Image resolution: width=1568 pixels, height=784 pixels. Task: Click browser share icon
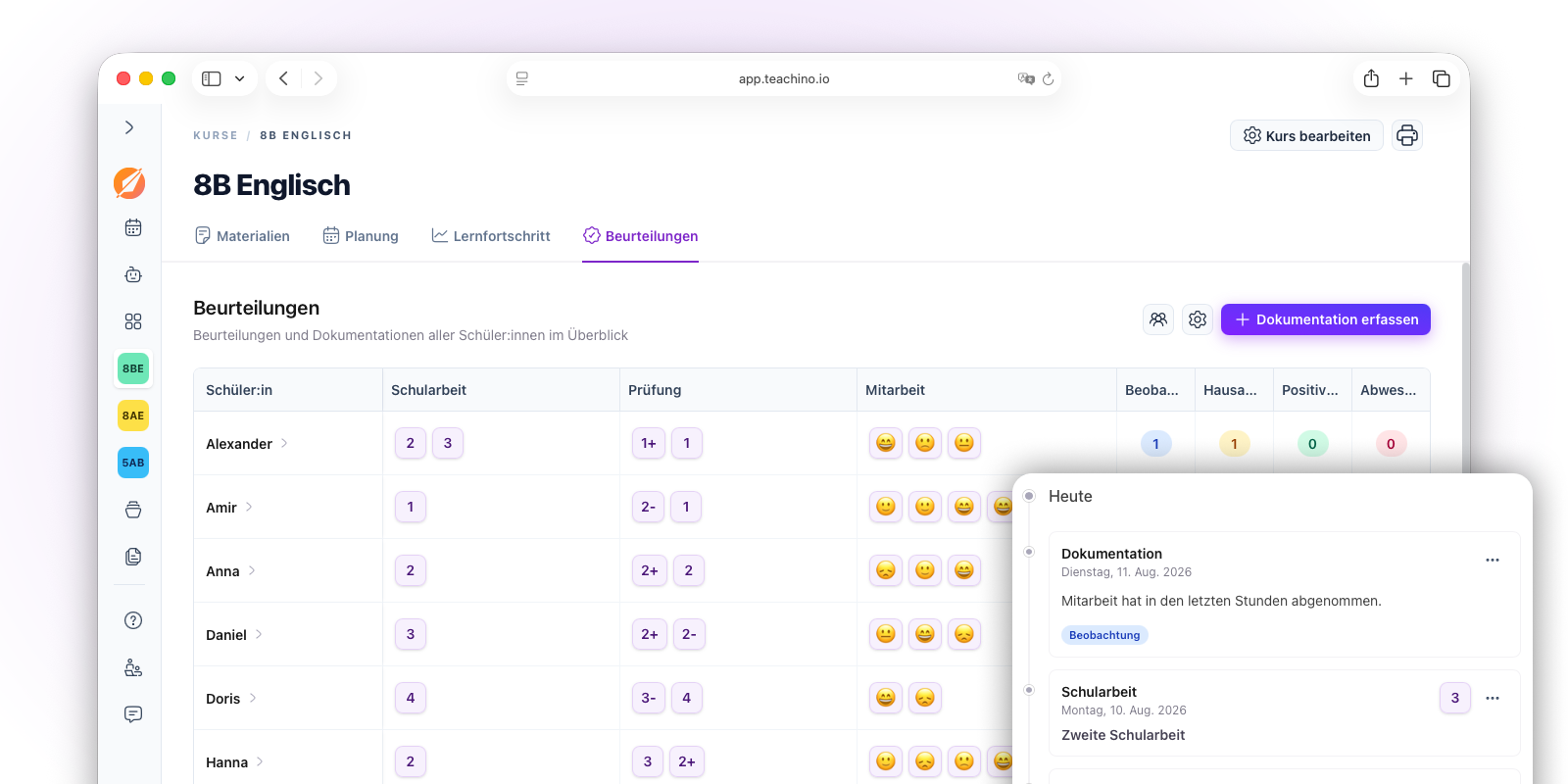point(1371,78)
